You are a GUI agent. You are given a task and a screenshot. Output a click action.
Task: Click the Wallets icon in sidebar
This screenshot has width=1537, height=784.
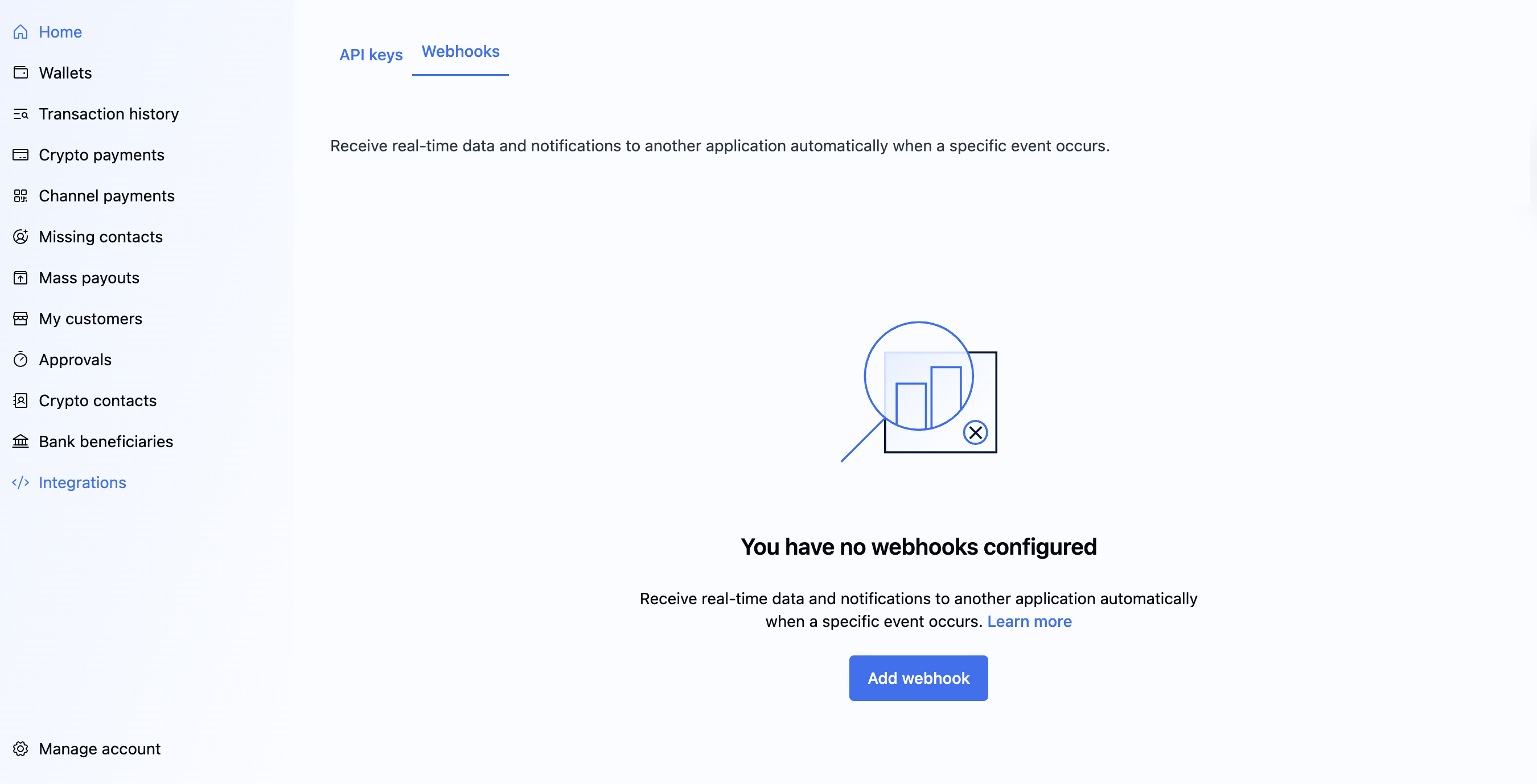pyautogui.click(x=20, y=73)
